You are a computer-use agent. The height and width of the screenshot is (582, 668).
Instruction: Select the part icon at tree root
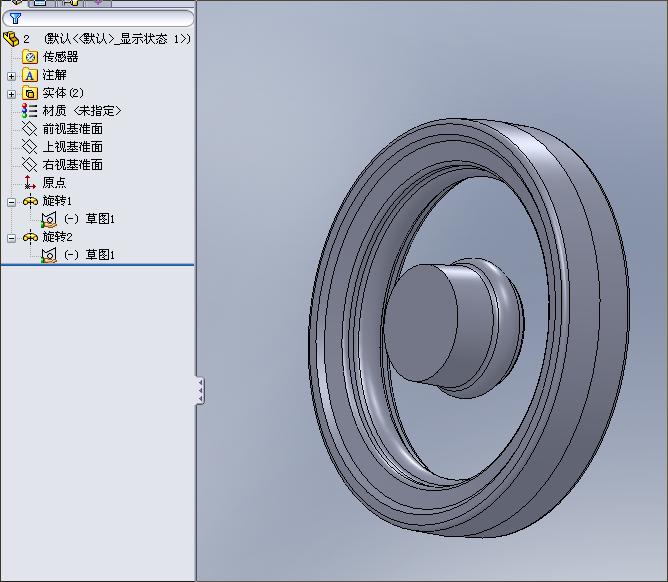point(11,39)
